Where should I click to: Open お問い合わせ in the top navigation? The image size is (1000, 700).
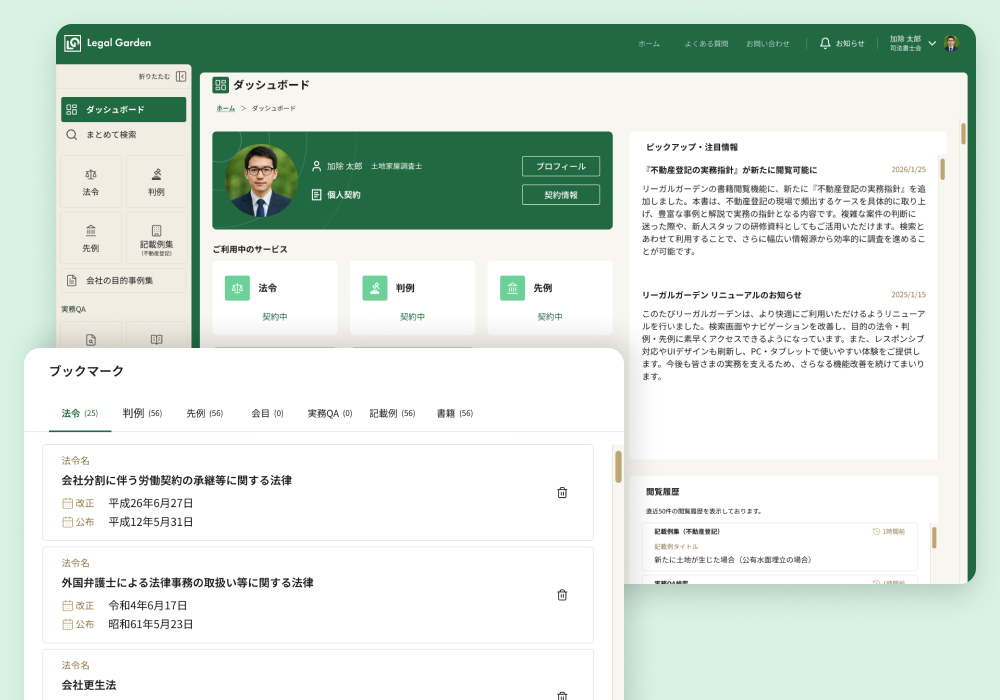click(768, 44)
